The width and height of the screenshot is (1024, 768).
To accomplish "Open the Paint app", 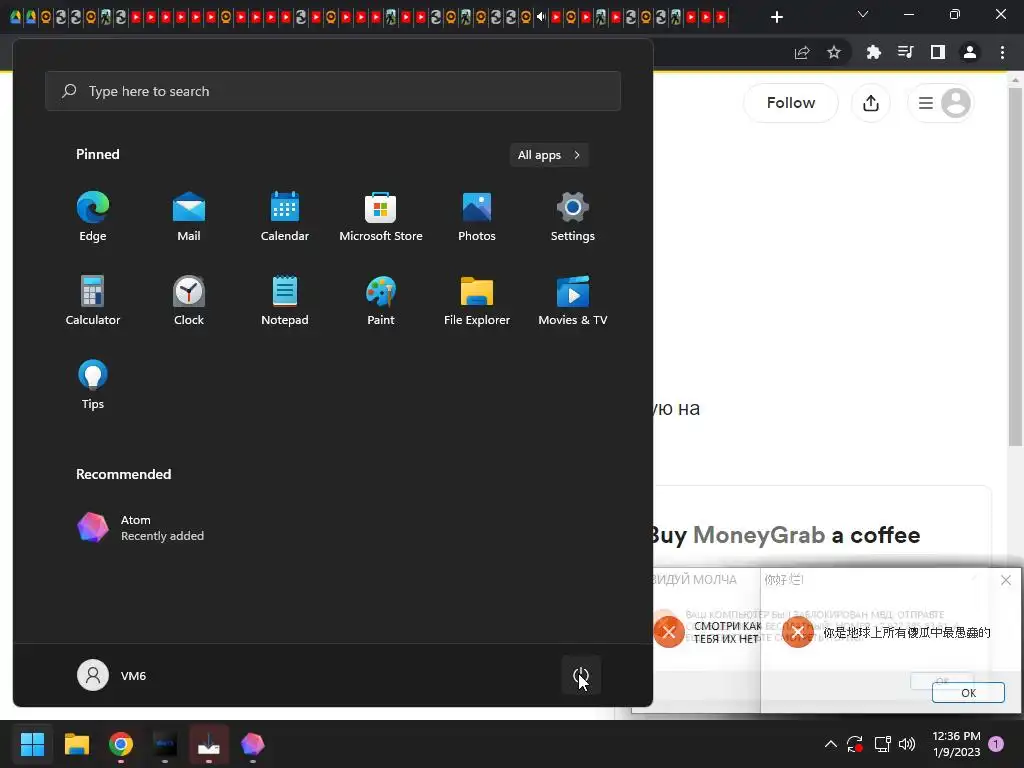I will pos(381,301).
